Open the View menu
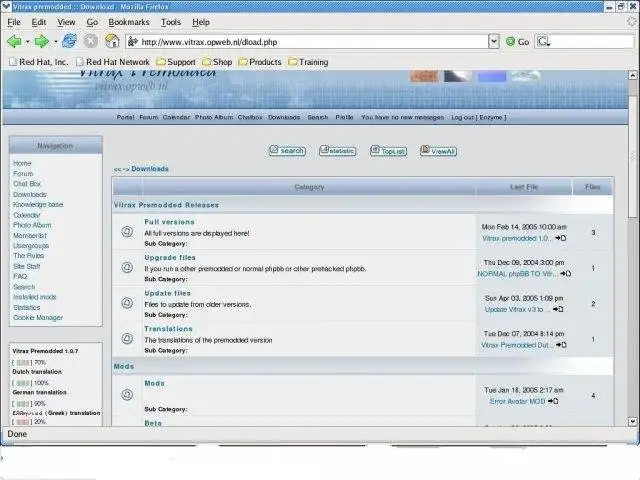The image size is (640, 480). [66, 22]
